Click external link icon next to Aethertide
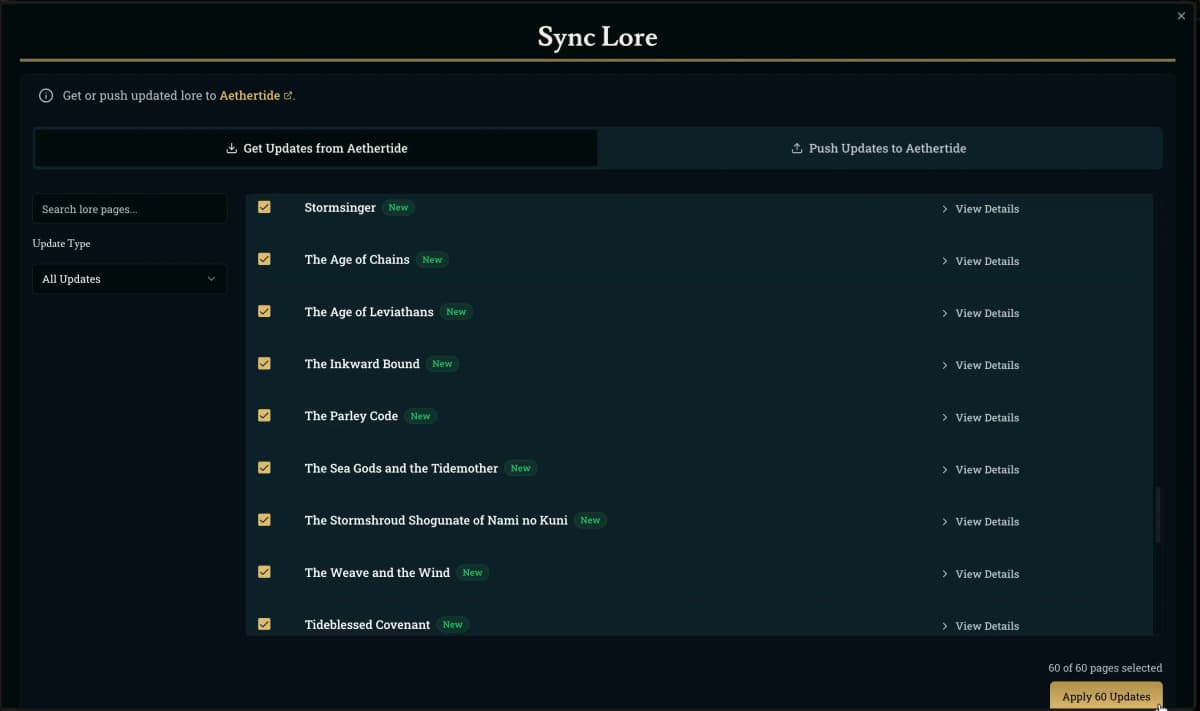This screenshot has width=1200, height=711. point(288,96)
